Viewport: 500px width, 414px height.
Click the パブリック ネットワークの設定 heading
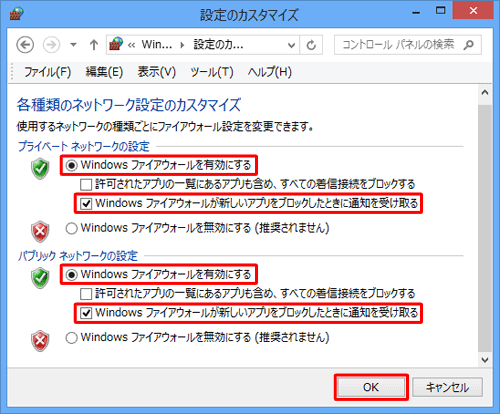point(77,256)
